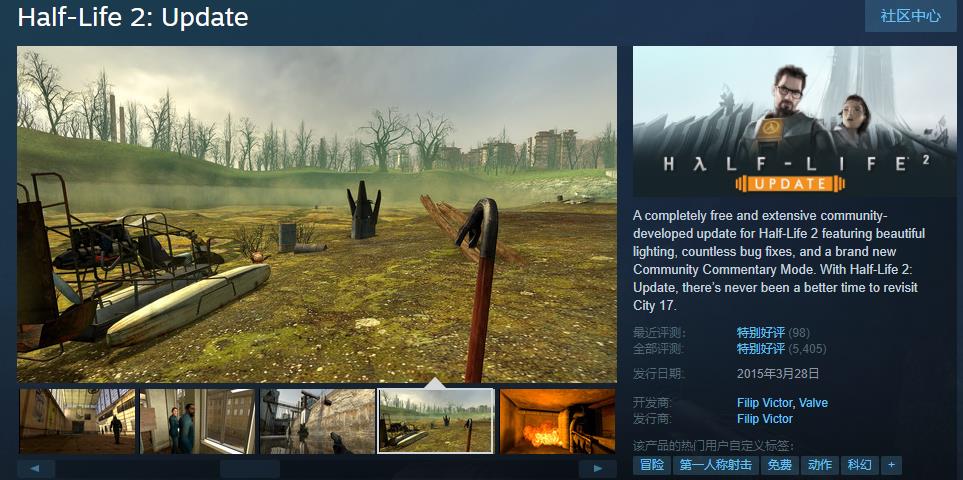The image size is (963, 480).
Task: Click the plus button to add tags
Action: [x=891, y=465]
